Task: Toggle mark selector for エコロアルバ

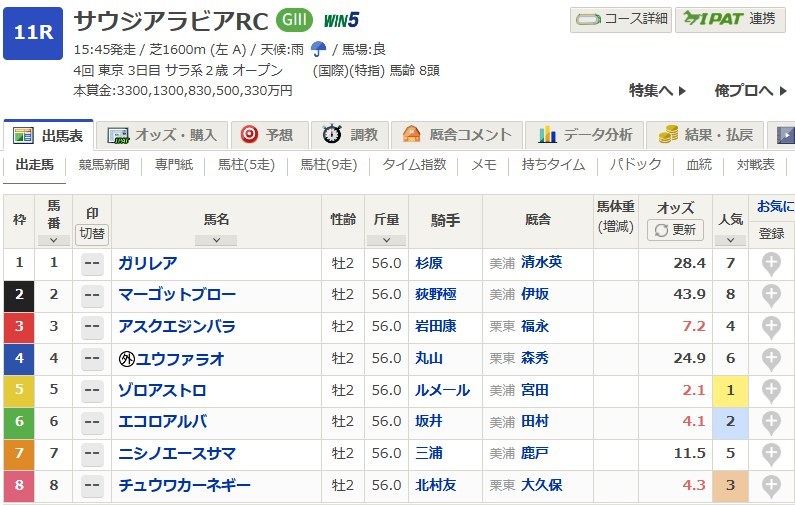Action: tap(92, 422)
